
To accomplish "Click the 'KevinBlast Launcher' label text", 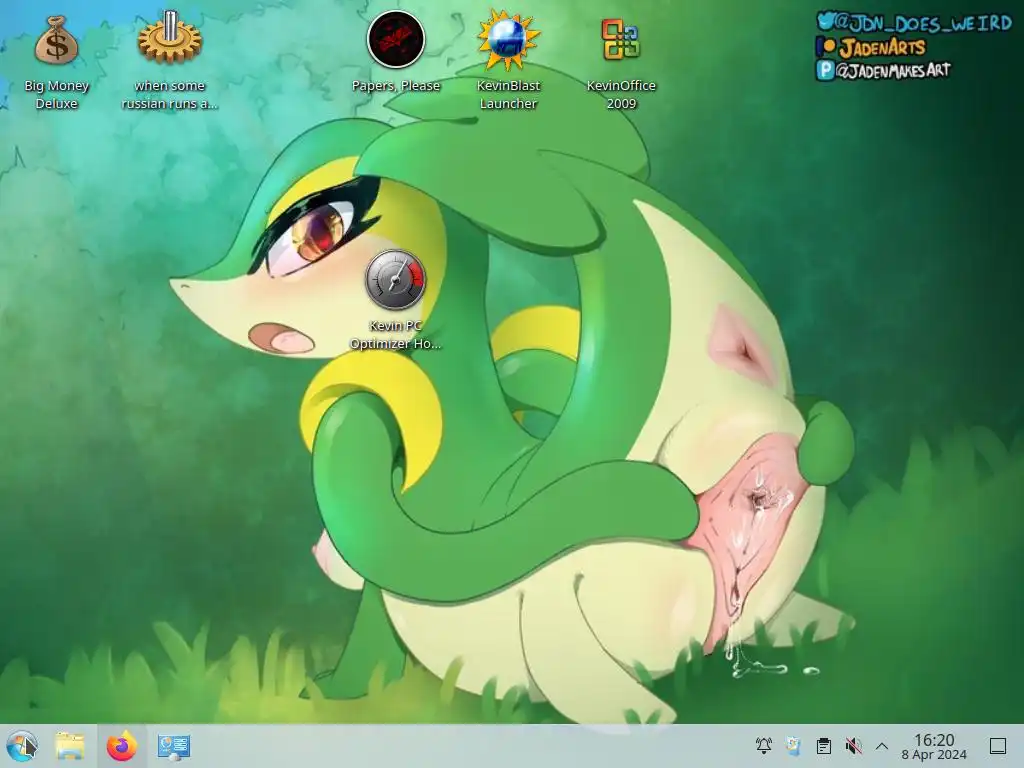I will (x=508, y=95).
